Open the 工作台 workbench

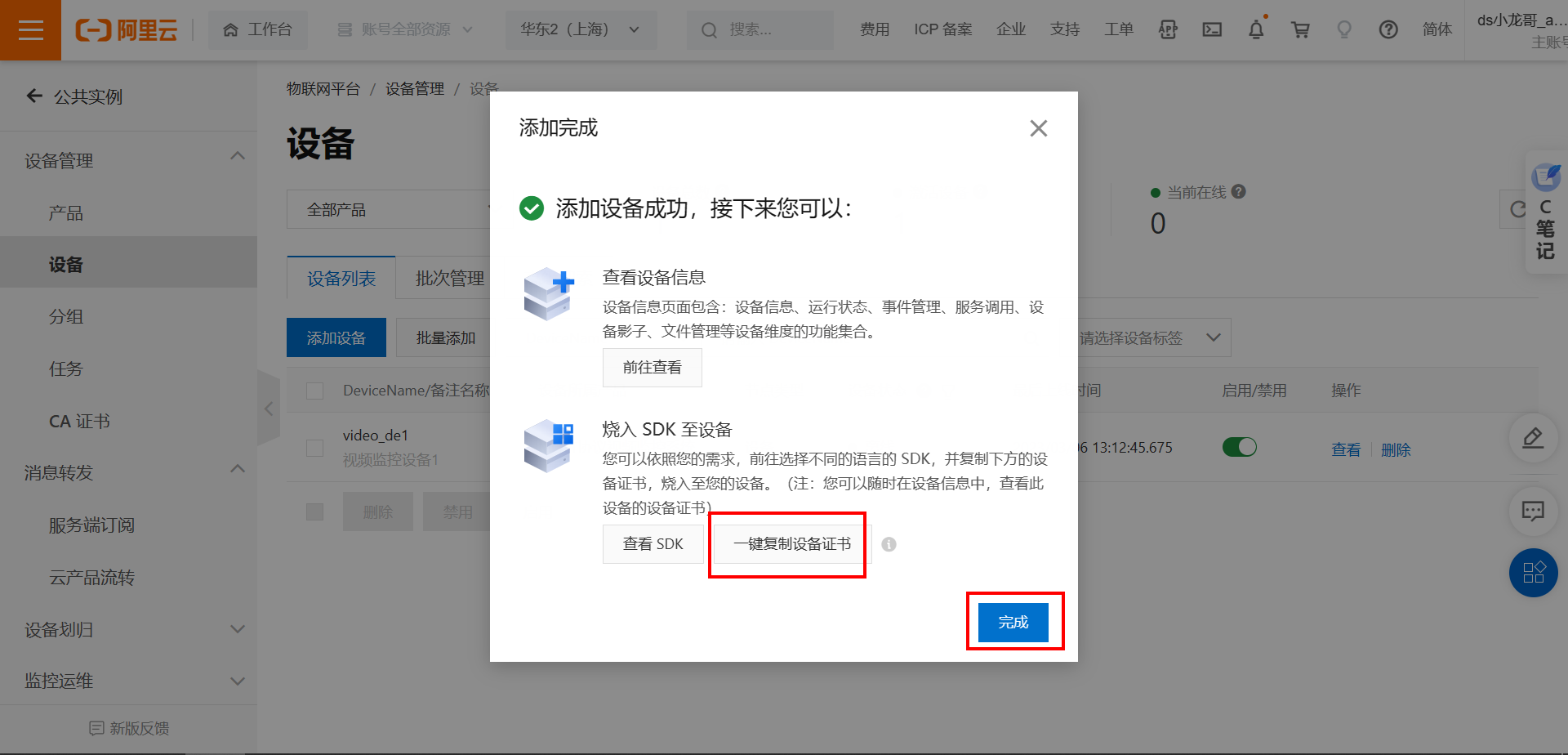coord(258,30)
